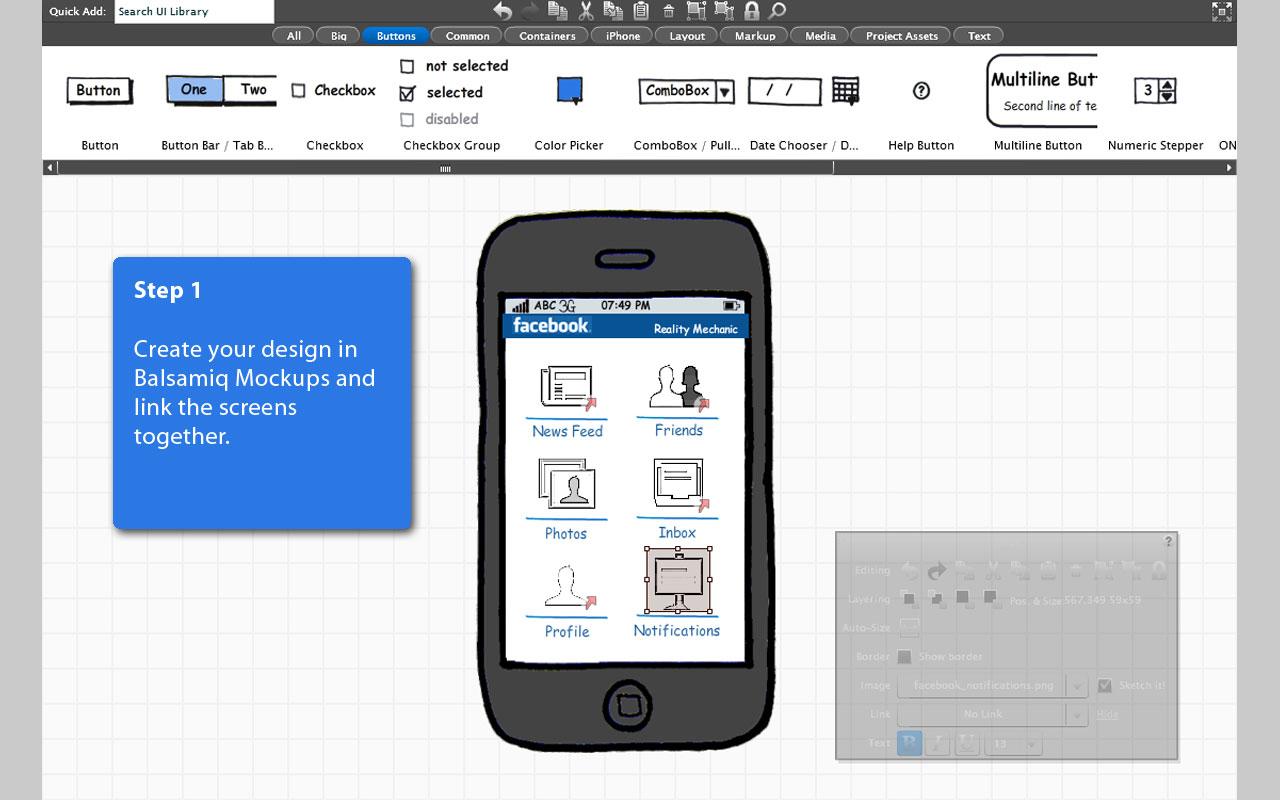
Task: Open the Project Assets tab
Action: (x=901, y=36)
